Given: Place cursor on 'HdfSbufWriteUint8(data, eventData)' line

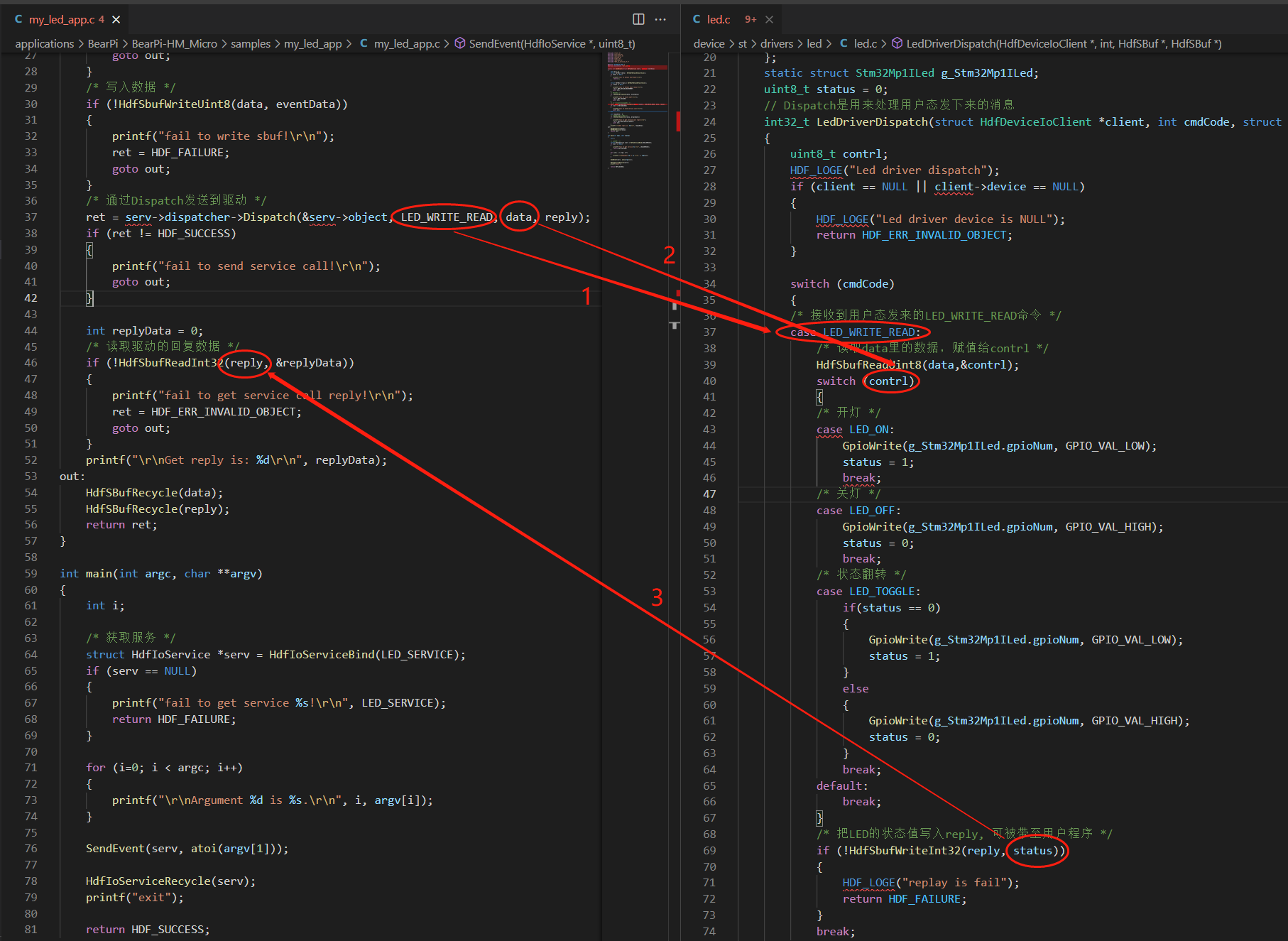Looking at the screenshot, I should [217, 104].
